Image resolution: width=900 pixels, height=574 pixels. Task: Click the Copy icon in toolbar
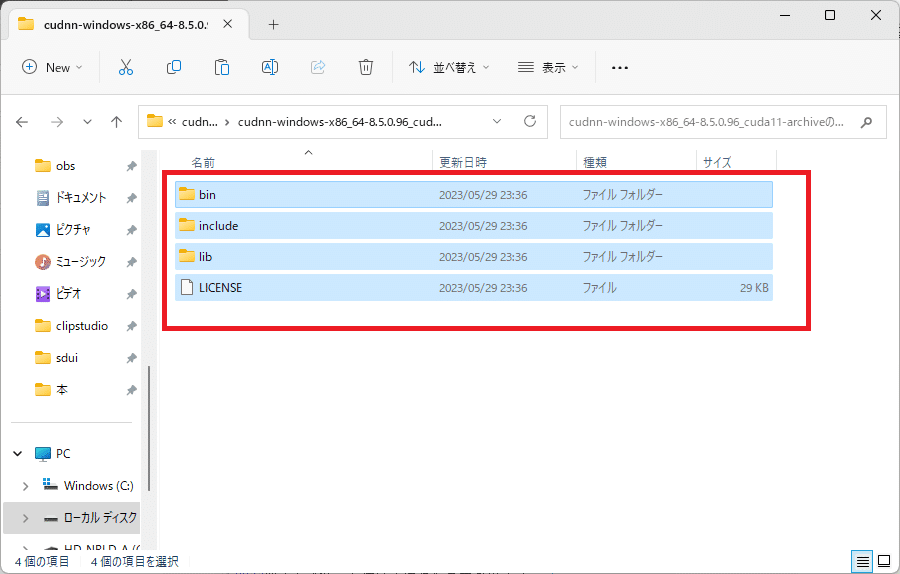(174, 67)
